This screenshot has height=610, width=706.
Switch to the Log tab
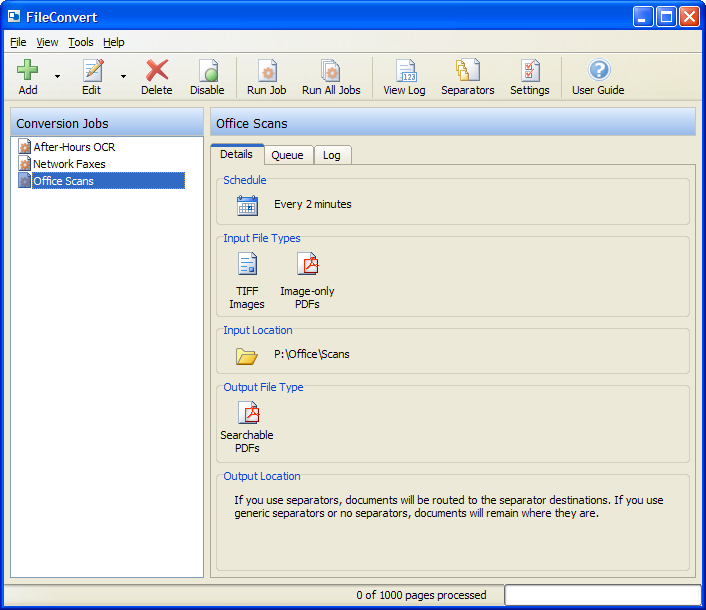coord(331,155)
